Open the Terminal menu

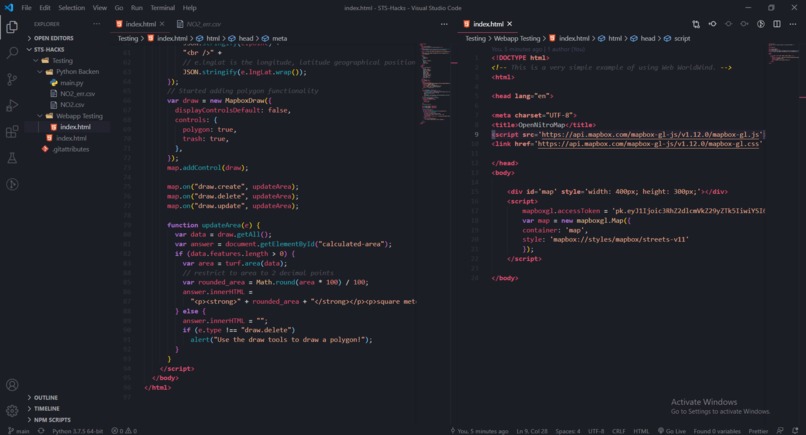tap(162, 8)
